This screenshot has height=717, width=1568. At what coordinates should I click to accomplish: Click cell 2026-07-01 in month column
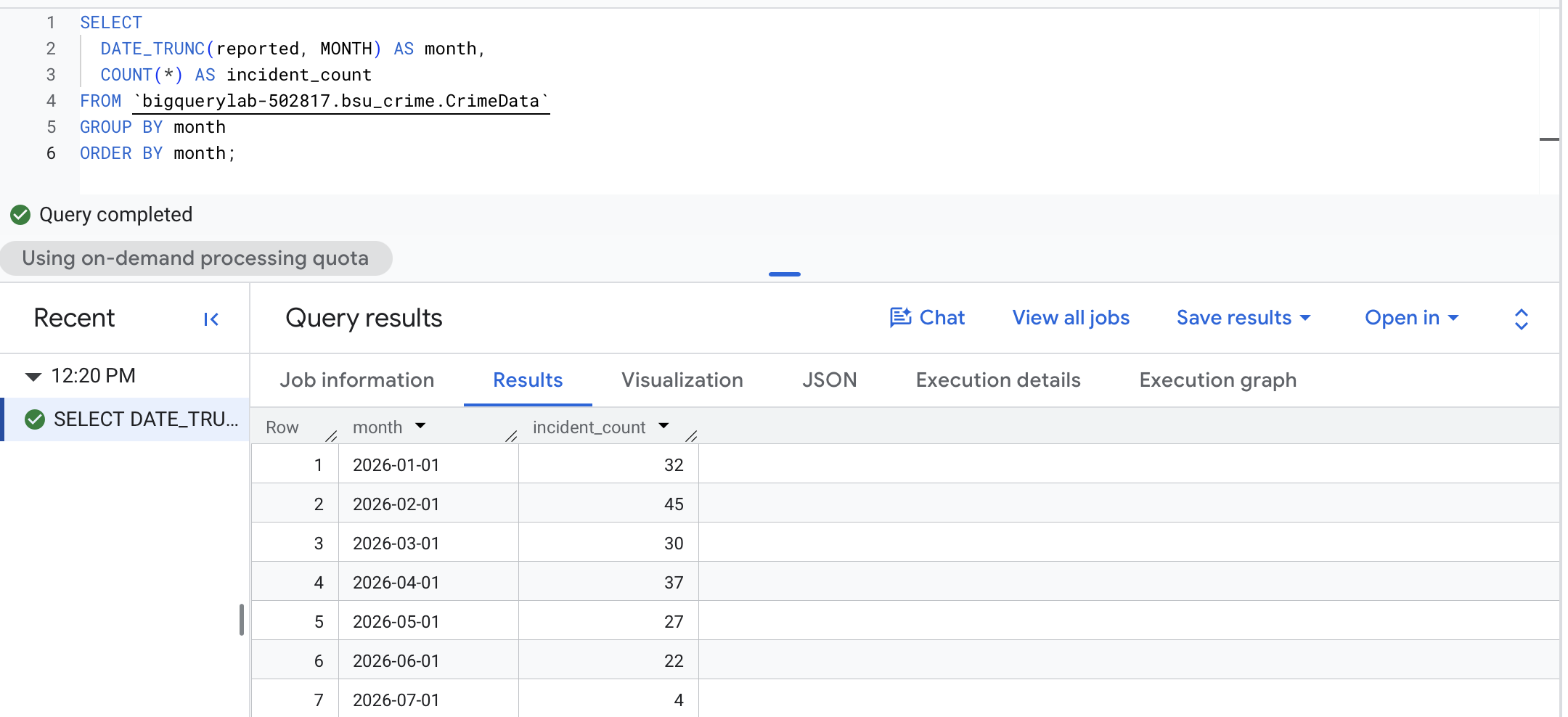(x=428, y=699)
